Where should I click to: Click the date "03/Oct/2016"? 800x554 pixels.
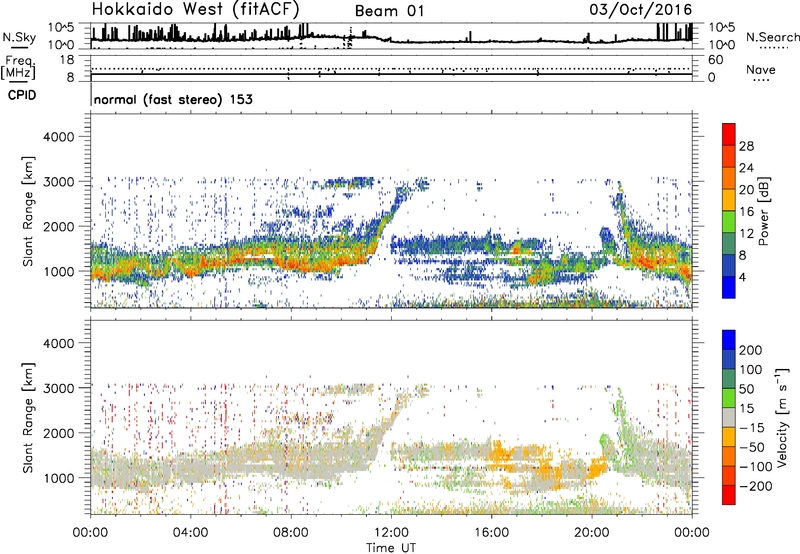point(640,9)
